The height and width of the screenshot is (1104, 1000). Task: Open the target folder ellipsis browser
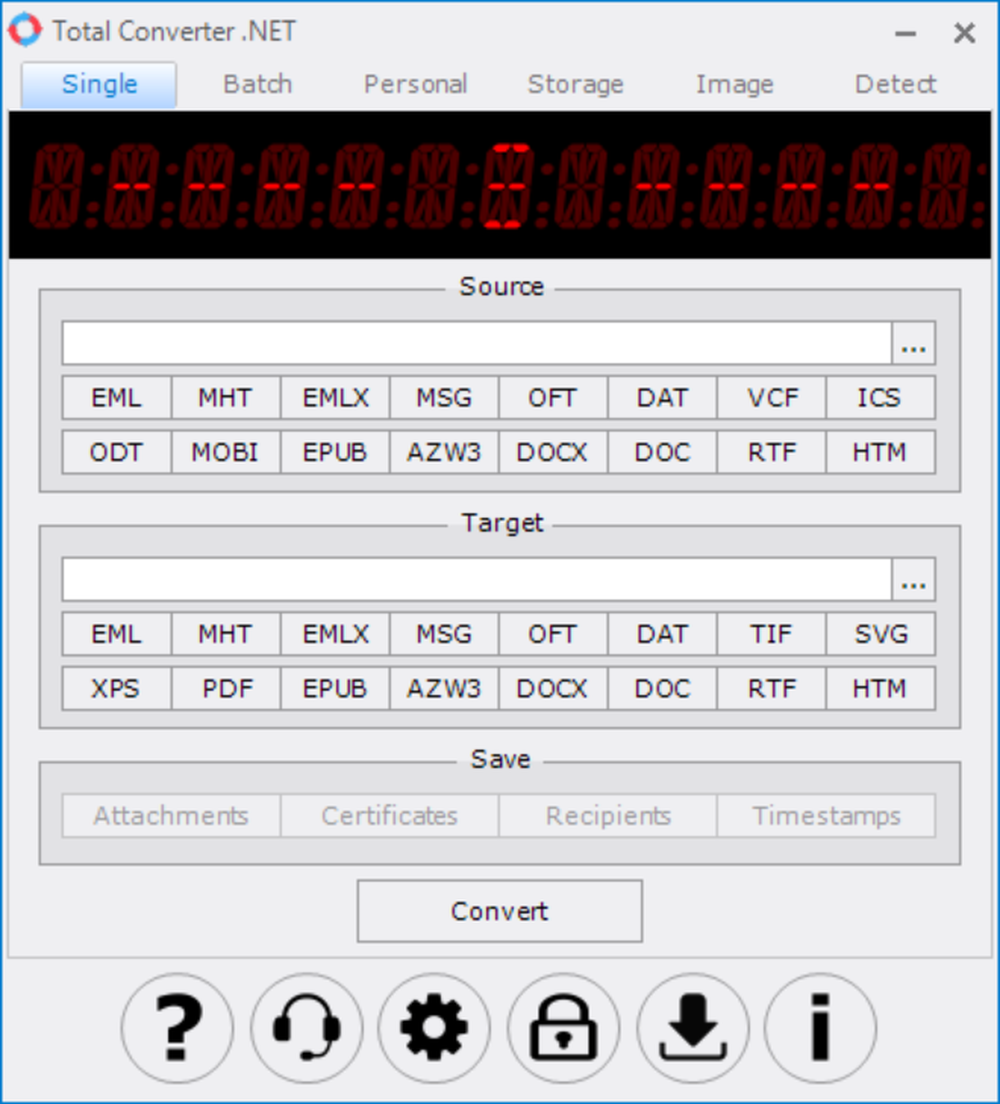pos(912,578)
